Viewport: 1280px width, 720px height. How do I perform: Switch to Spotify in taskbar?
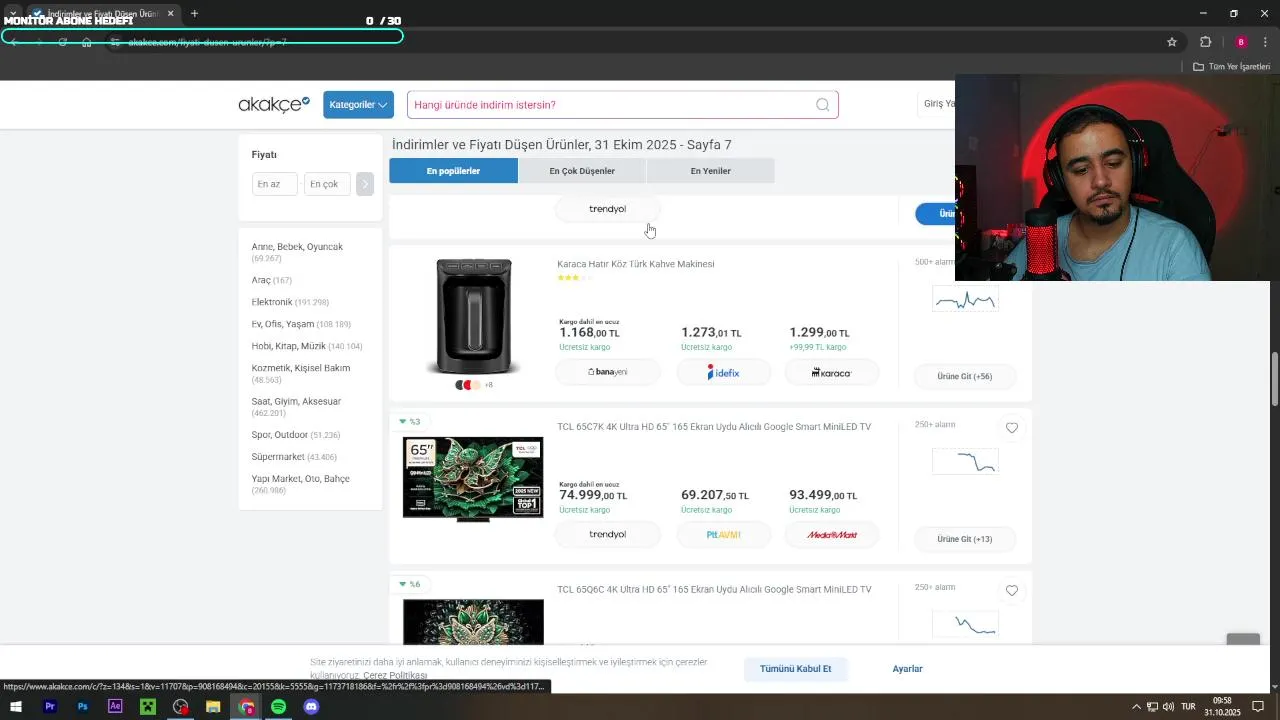pyautogui.click(x=278, y=707)
